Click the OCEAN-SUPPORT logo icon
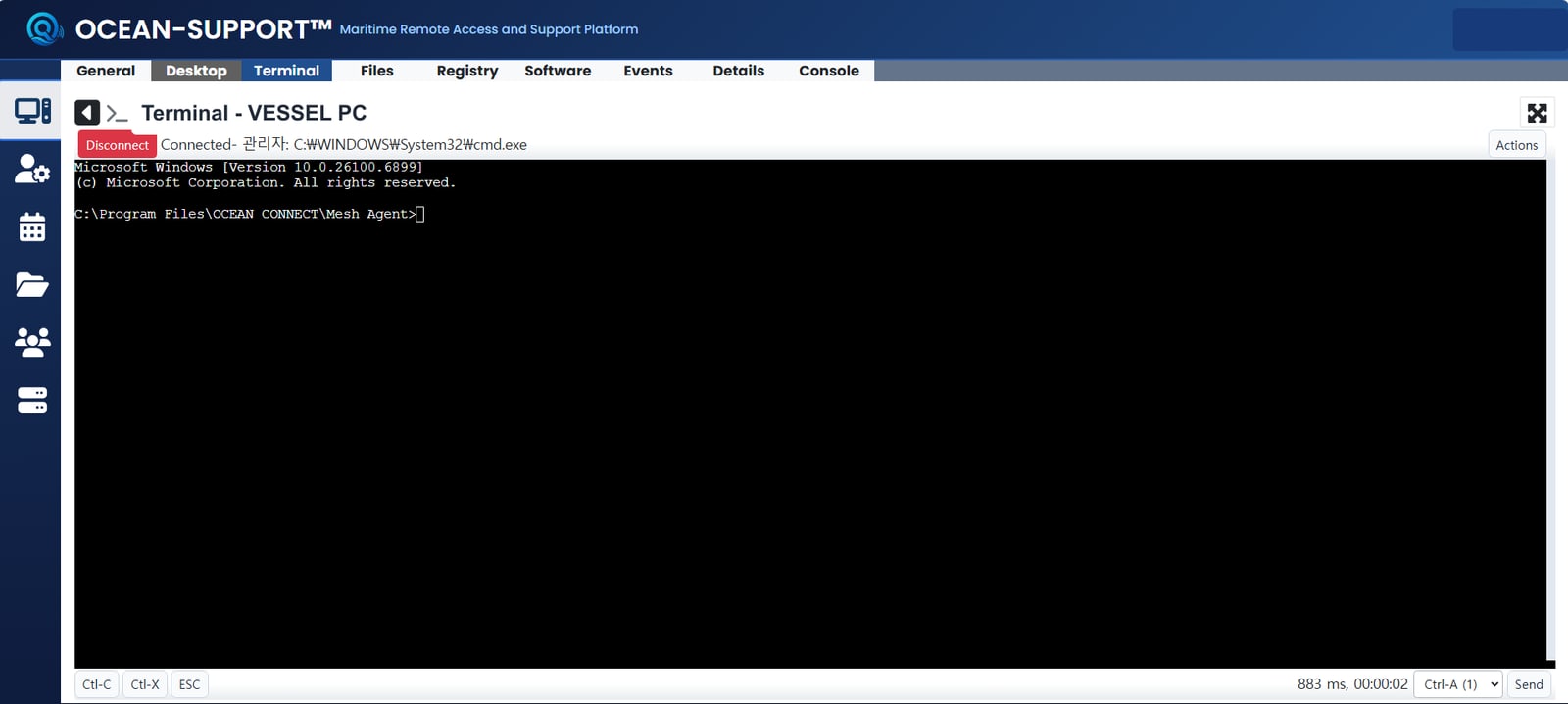The height and width of the screenshot is (704, 1568). pos(44,28)
